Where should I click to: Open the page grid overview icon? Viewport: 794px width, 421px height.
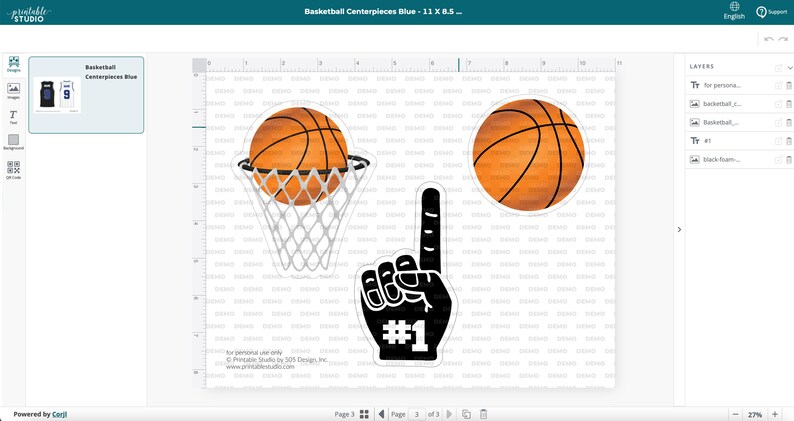click(x=364, y=414)
